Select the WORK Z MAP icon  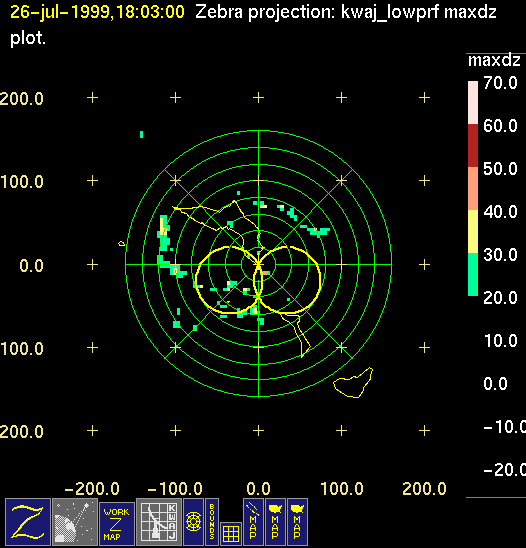pyautogui.click(x=117, y=524)
